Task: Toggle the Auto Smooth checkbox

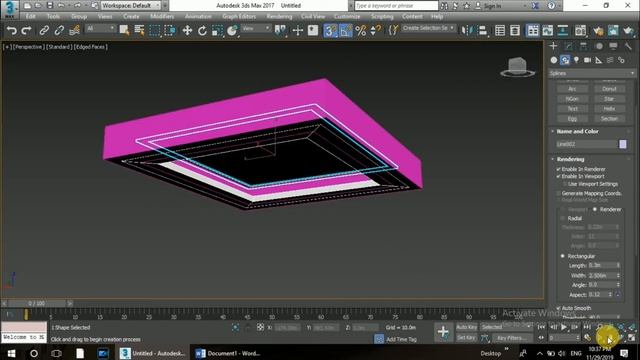Action: point(558,308)
